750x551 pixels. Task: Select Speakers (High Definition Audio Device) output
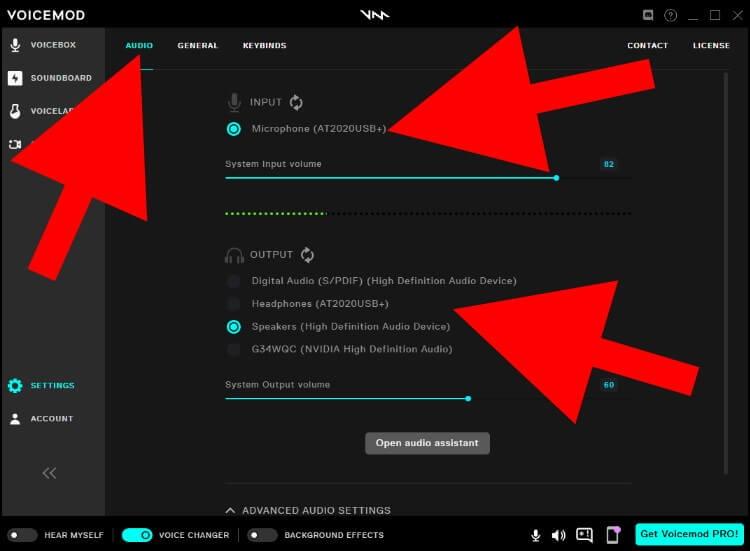pos(234,327)
